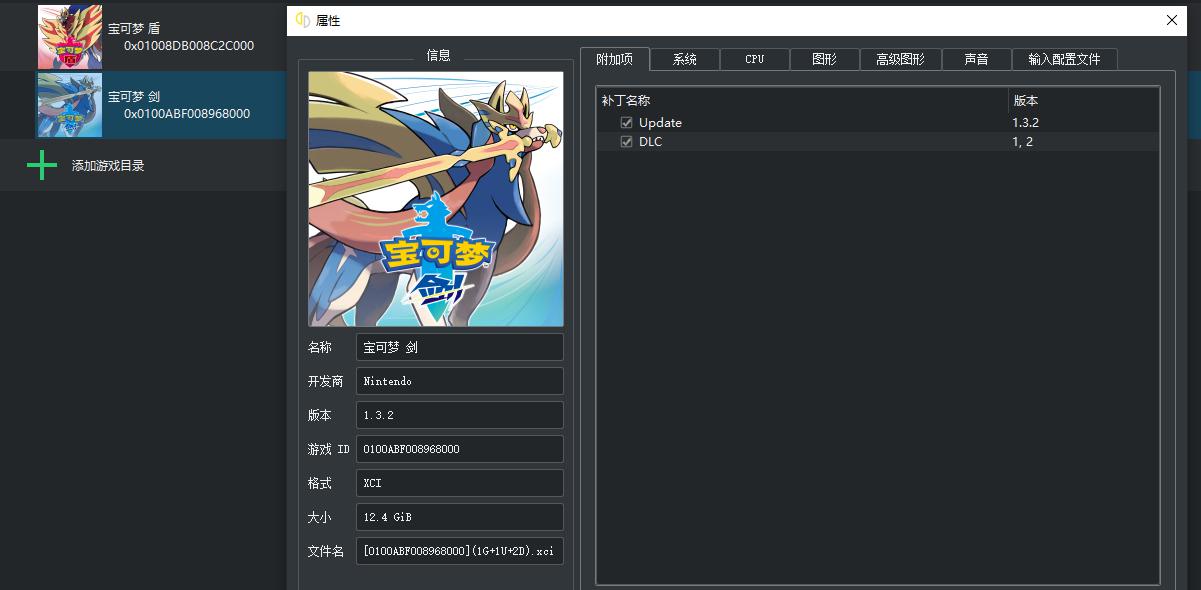Click game ID 0x0100ABF008968000 in game list
1201x590 pixels.
coord(187,114)
